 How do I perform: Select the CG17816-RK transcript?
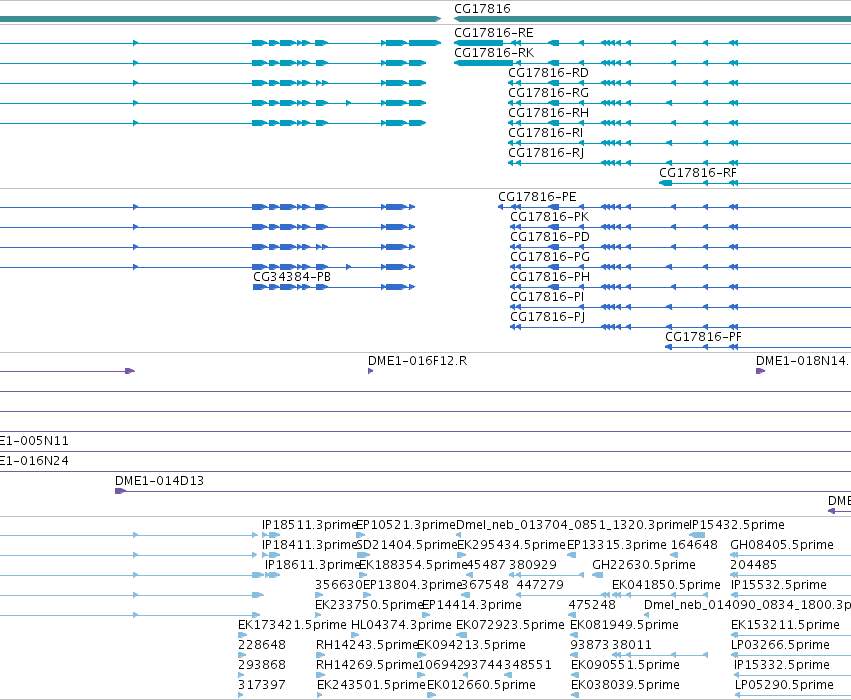494,53
